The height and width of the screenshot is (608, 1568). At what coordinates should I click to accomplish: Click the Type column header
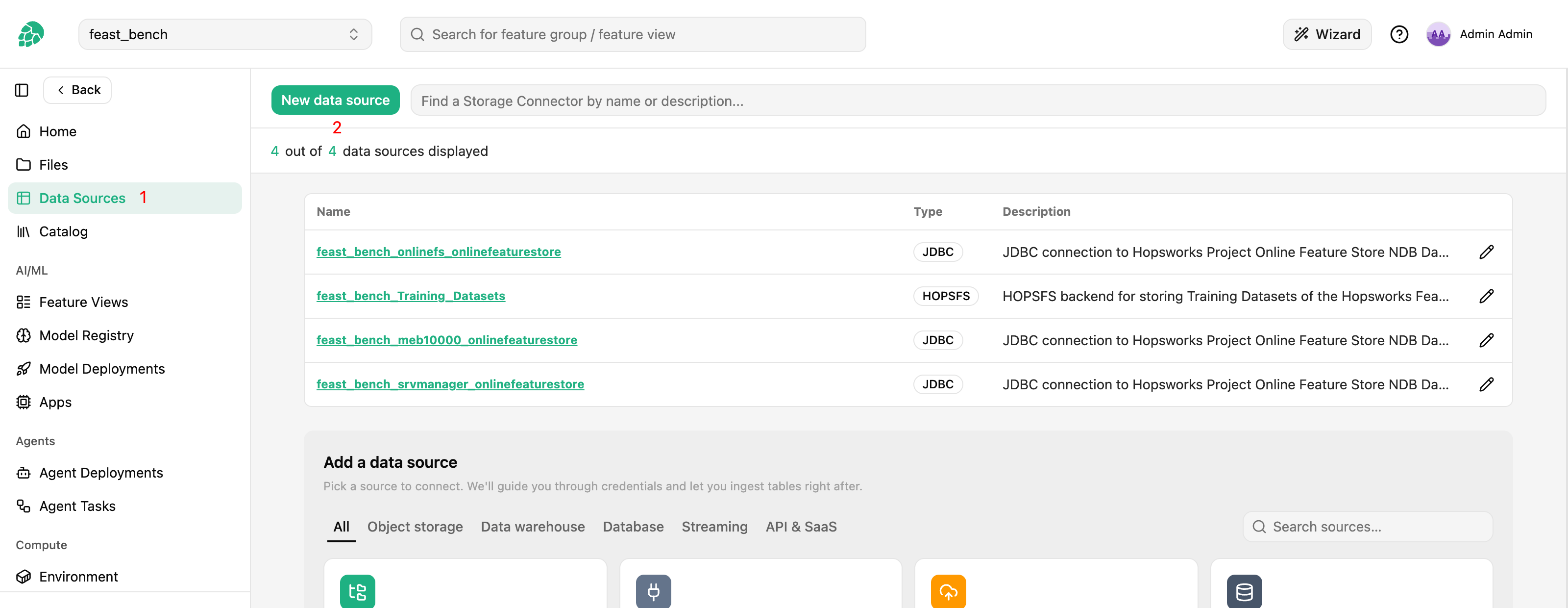[x=928, y=211]
